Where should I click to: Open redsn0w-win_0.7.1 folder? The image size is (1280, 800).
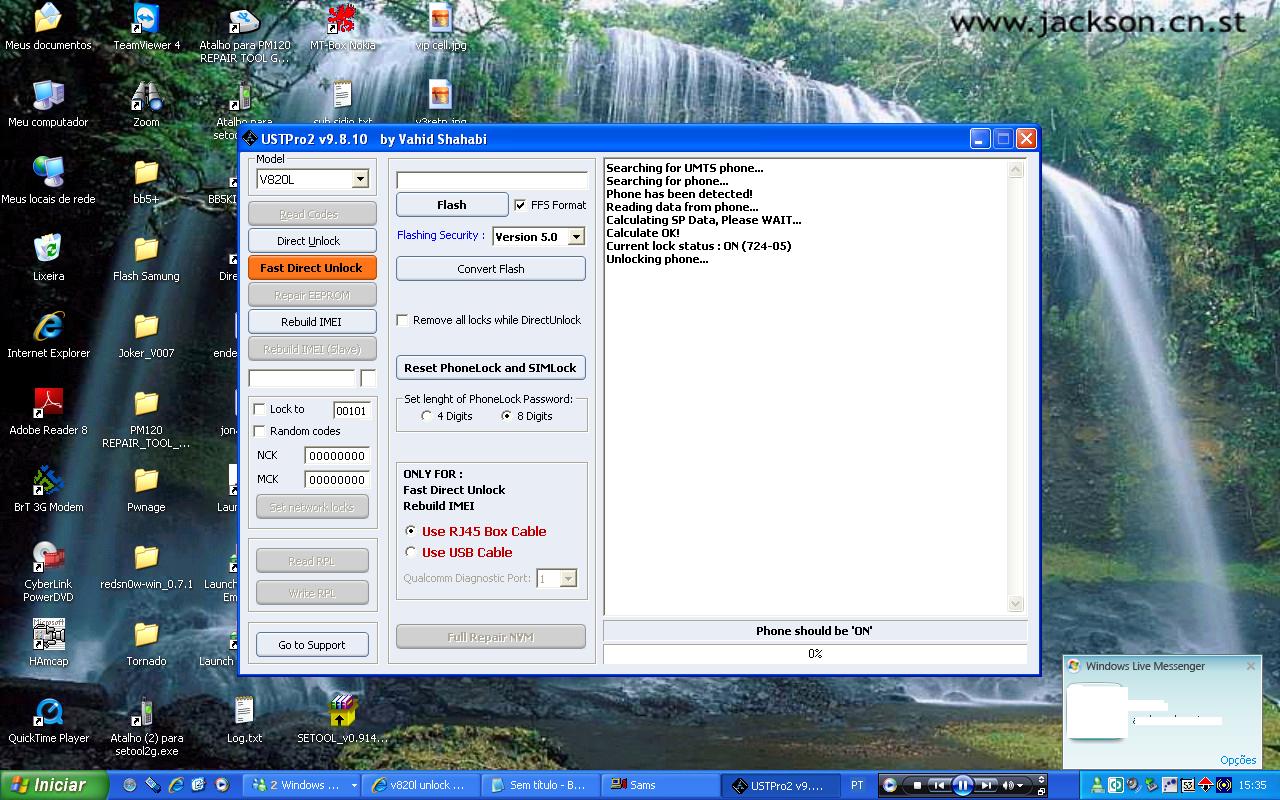pyautogui.click(x=146, y=566)
